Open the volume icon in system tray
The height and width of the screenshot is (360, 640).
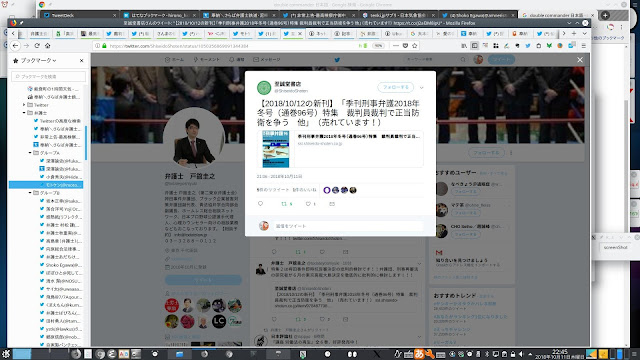(x=521, y=354)
